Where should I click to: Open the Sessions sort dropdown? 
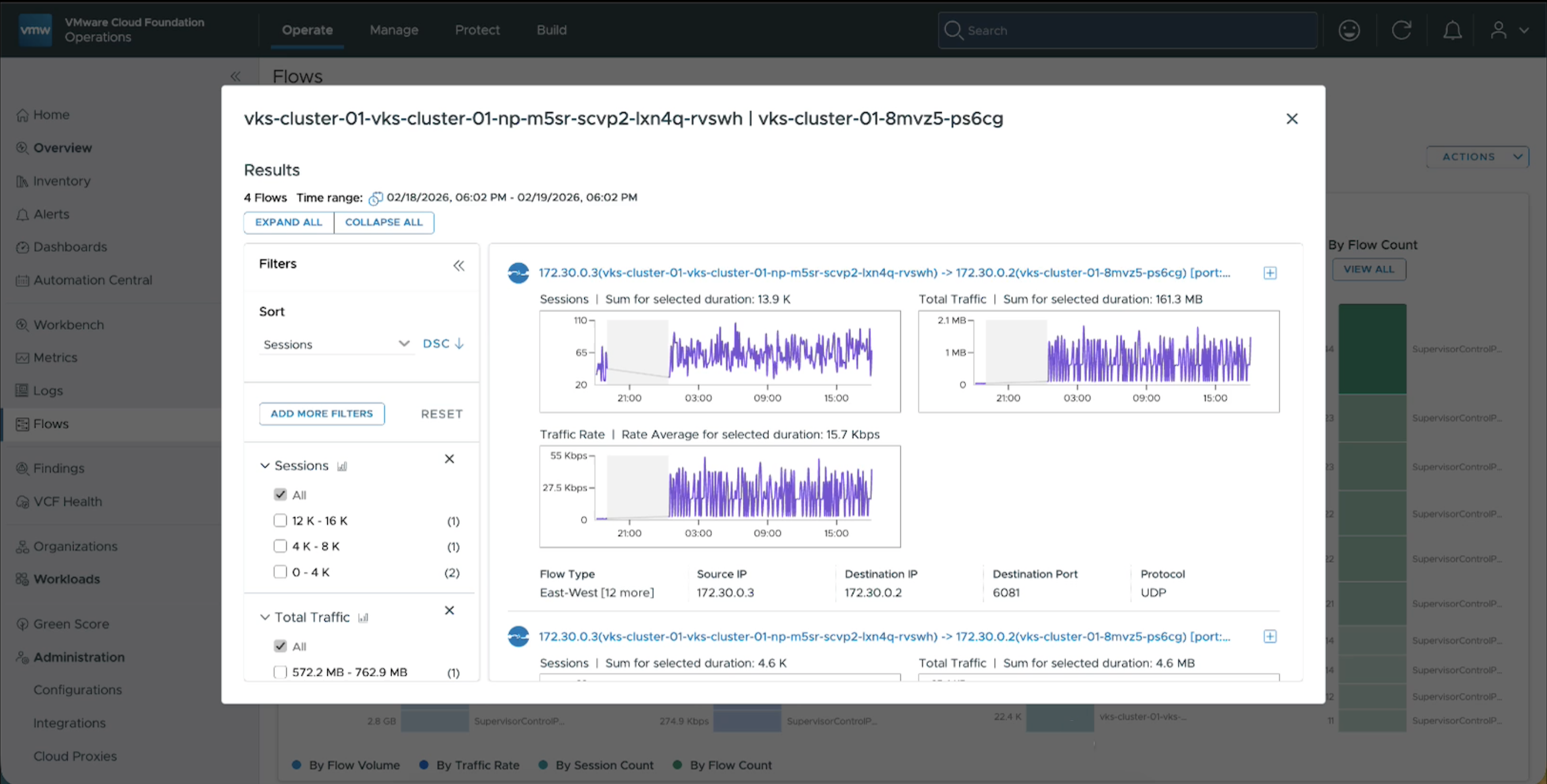click(336, 344)
